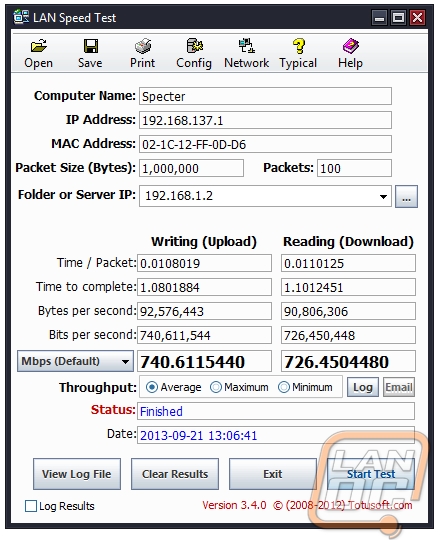This screenshot has height=540, width=440.
Task: Click the Typical question mark icon
Action: [298, 46]
